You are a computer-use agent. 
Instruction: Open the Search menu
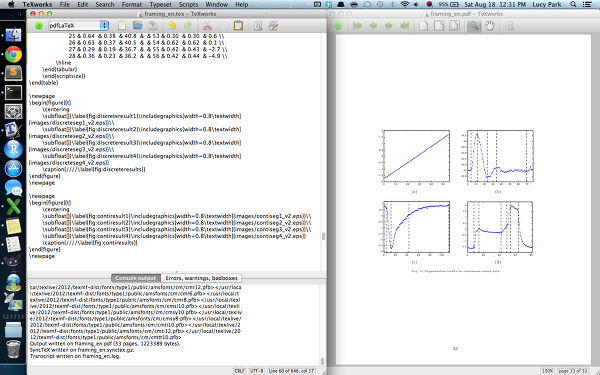click(x=105, y=5)
